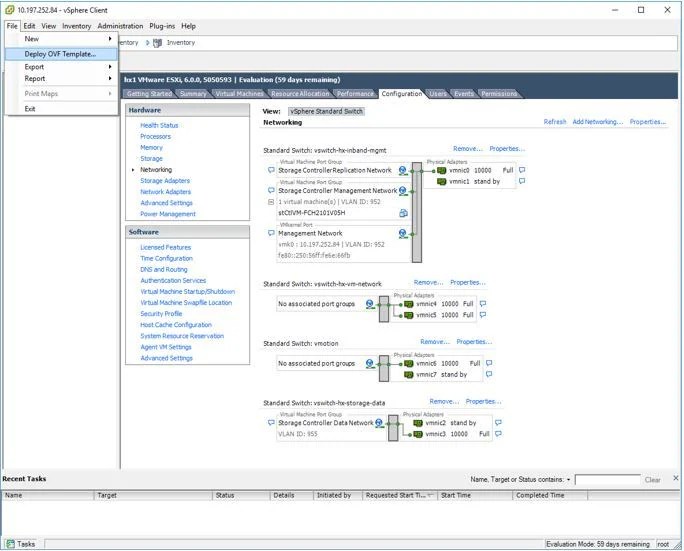Open the Edit menu

29,26
